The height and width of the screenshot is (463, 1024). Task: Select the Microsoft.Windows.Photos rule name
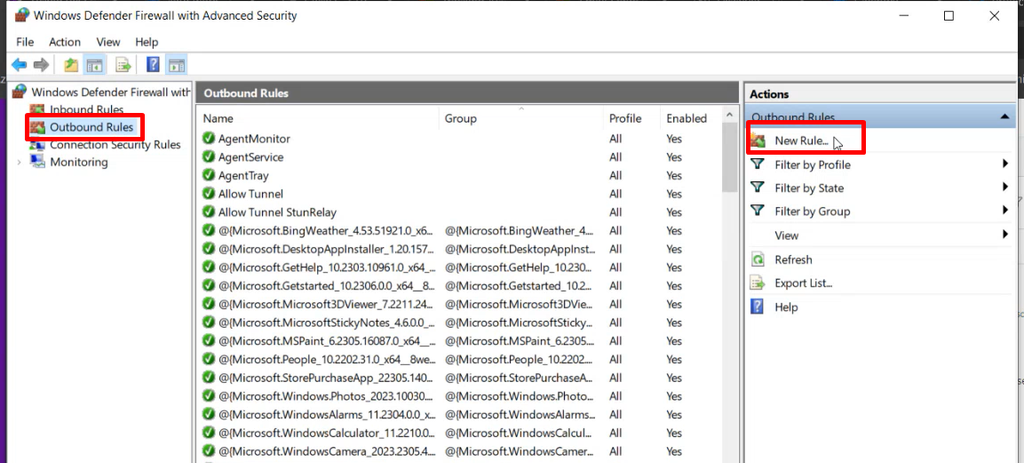326,396
